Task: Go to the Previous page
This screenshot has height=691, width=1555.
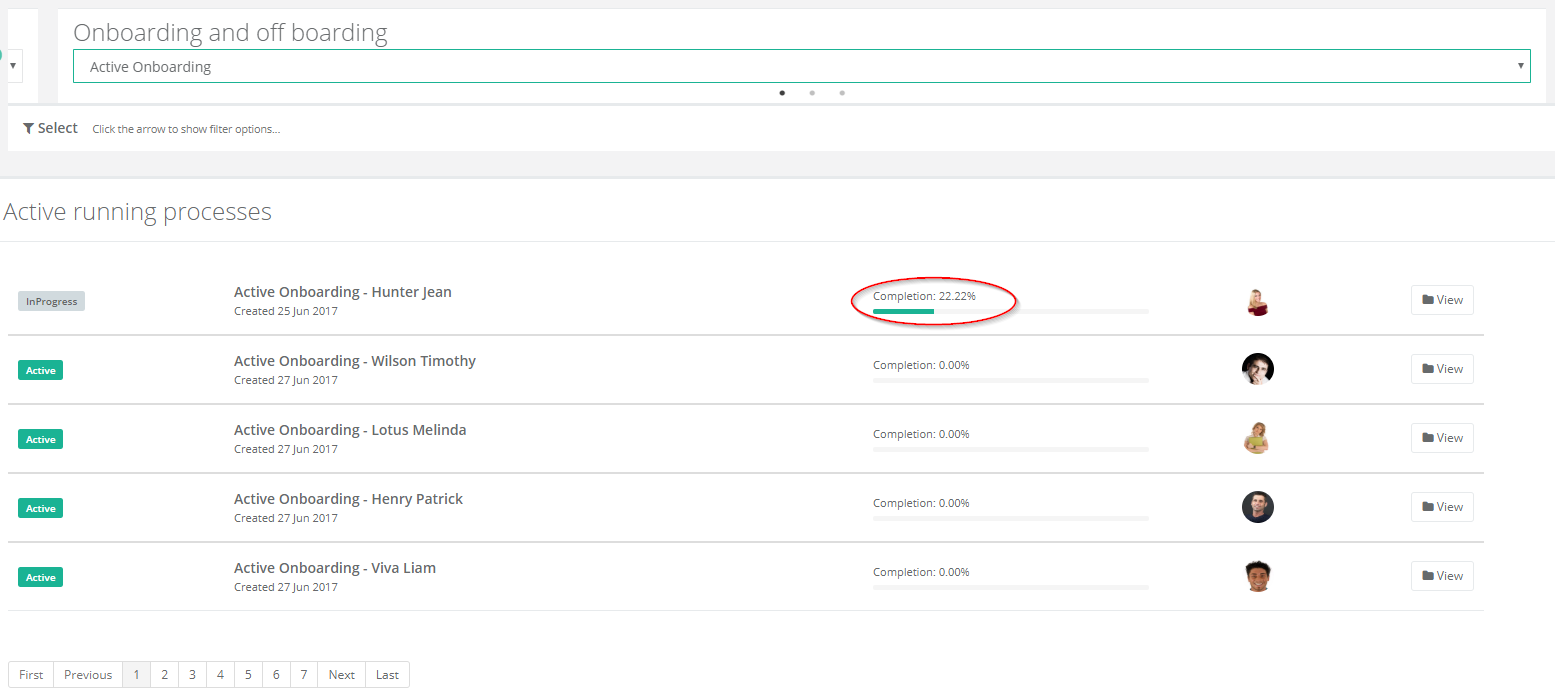Action: click(x=88, y=674)
